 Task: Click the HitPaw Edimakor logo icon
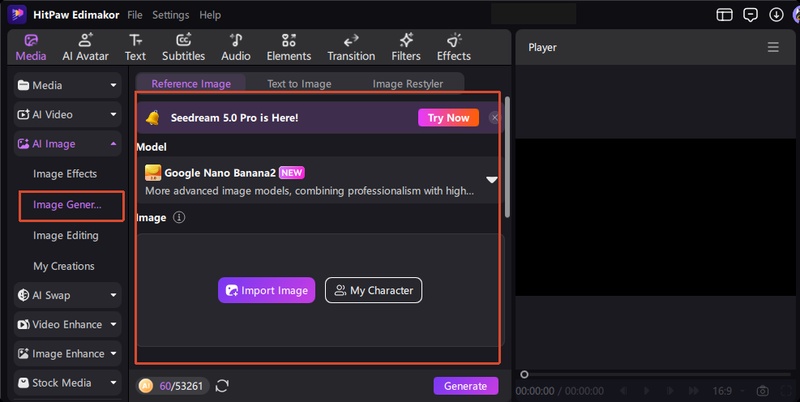click(17, 14)
